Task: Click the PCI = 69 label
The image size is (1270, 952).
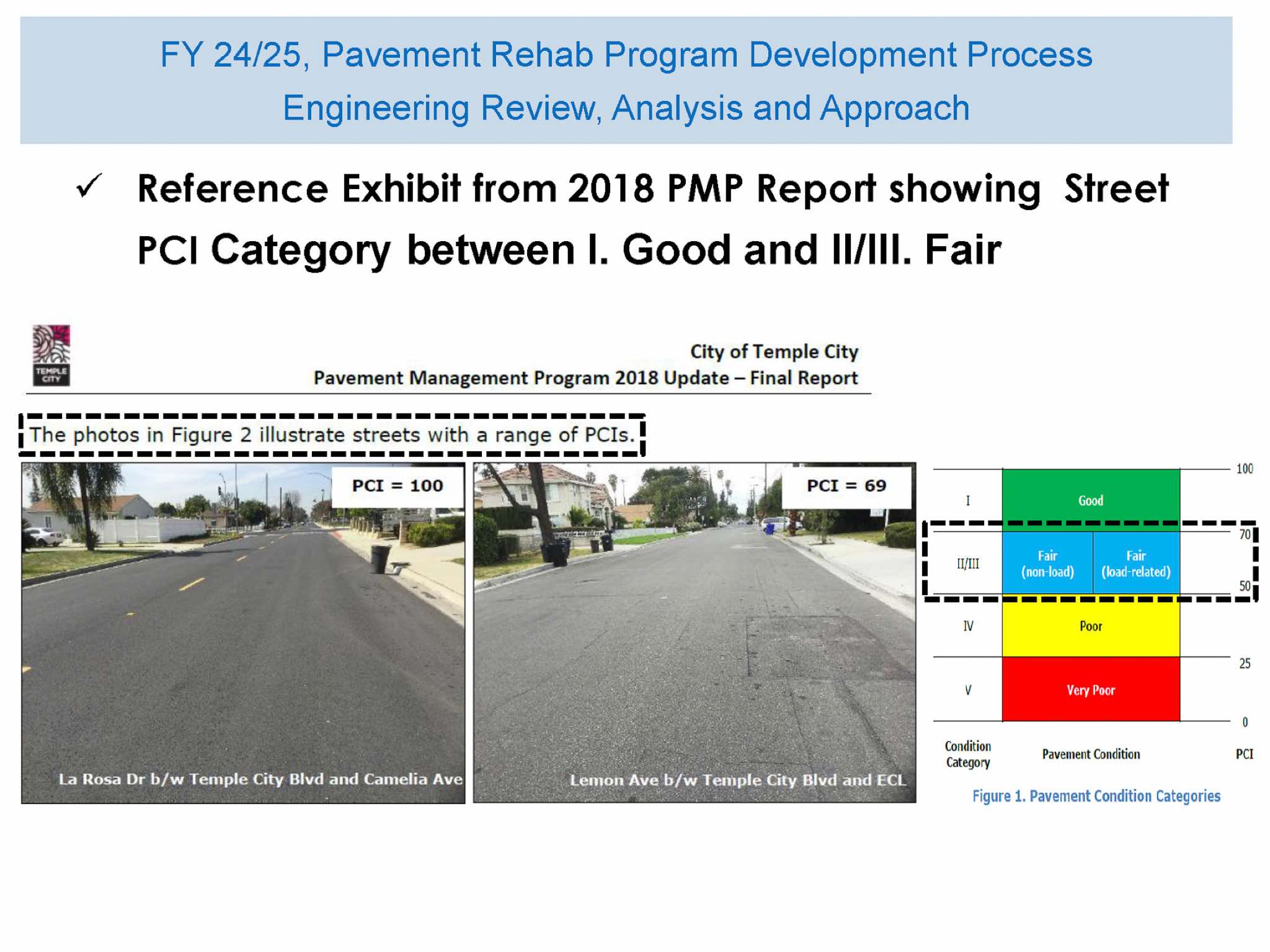Action: 846,486
